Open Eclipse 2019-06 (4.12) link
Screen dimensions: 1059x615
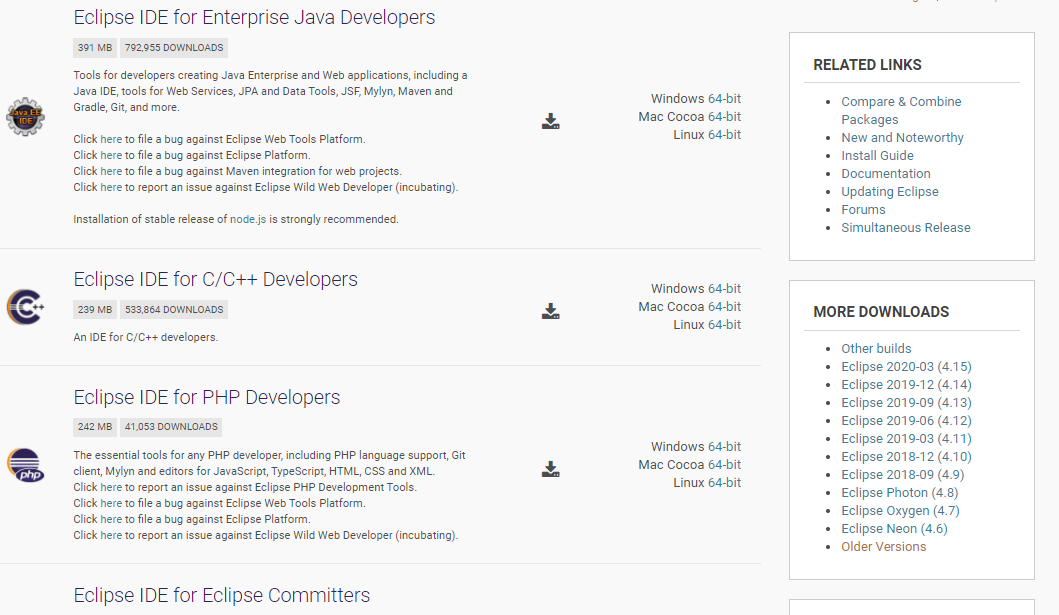(x=906, y=421)
